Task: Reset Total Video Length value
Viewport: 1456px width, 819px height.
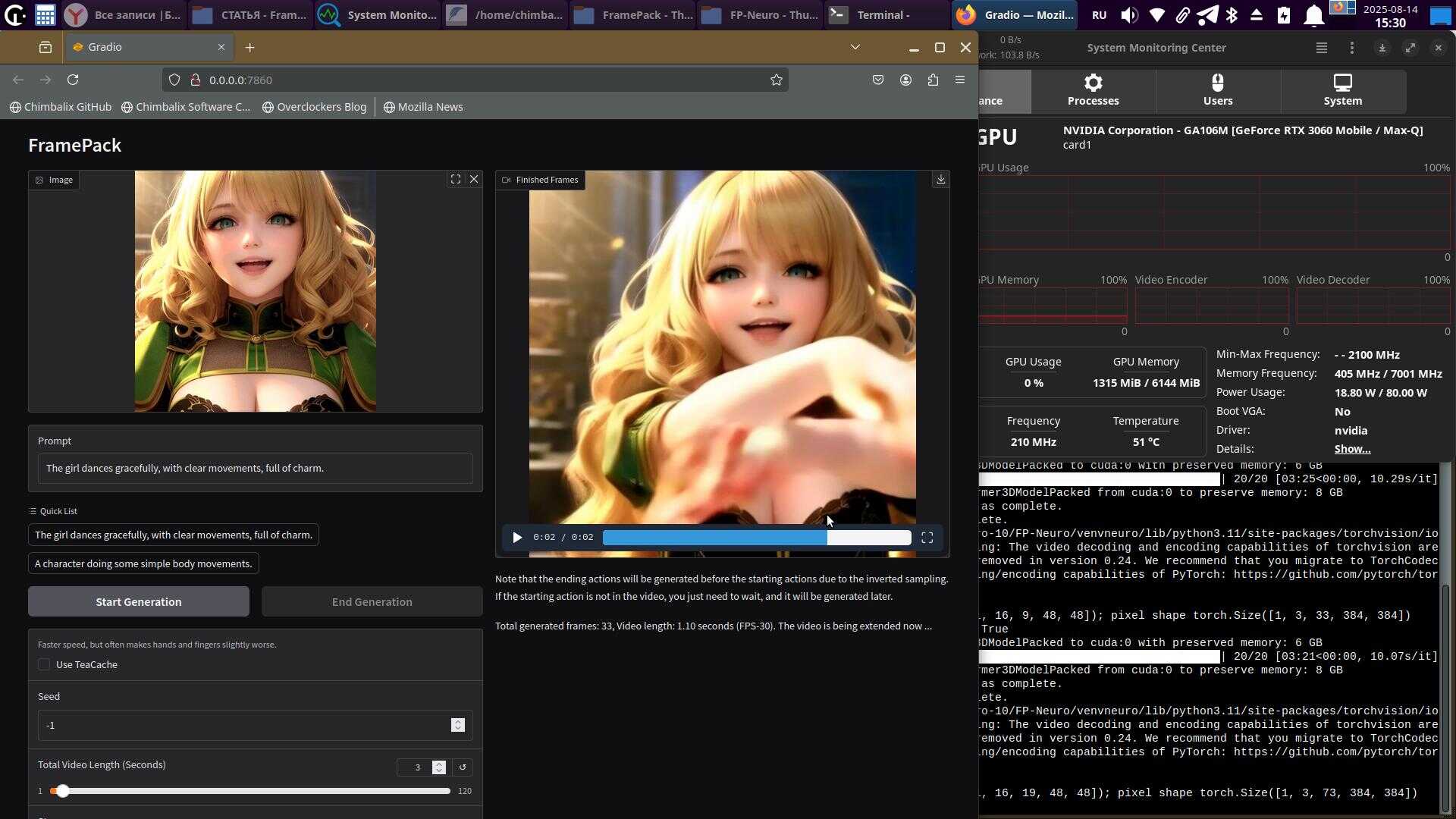Action: (463, 767)
